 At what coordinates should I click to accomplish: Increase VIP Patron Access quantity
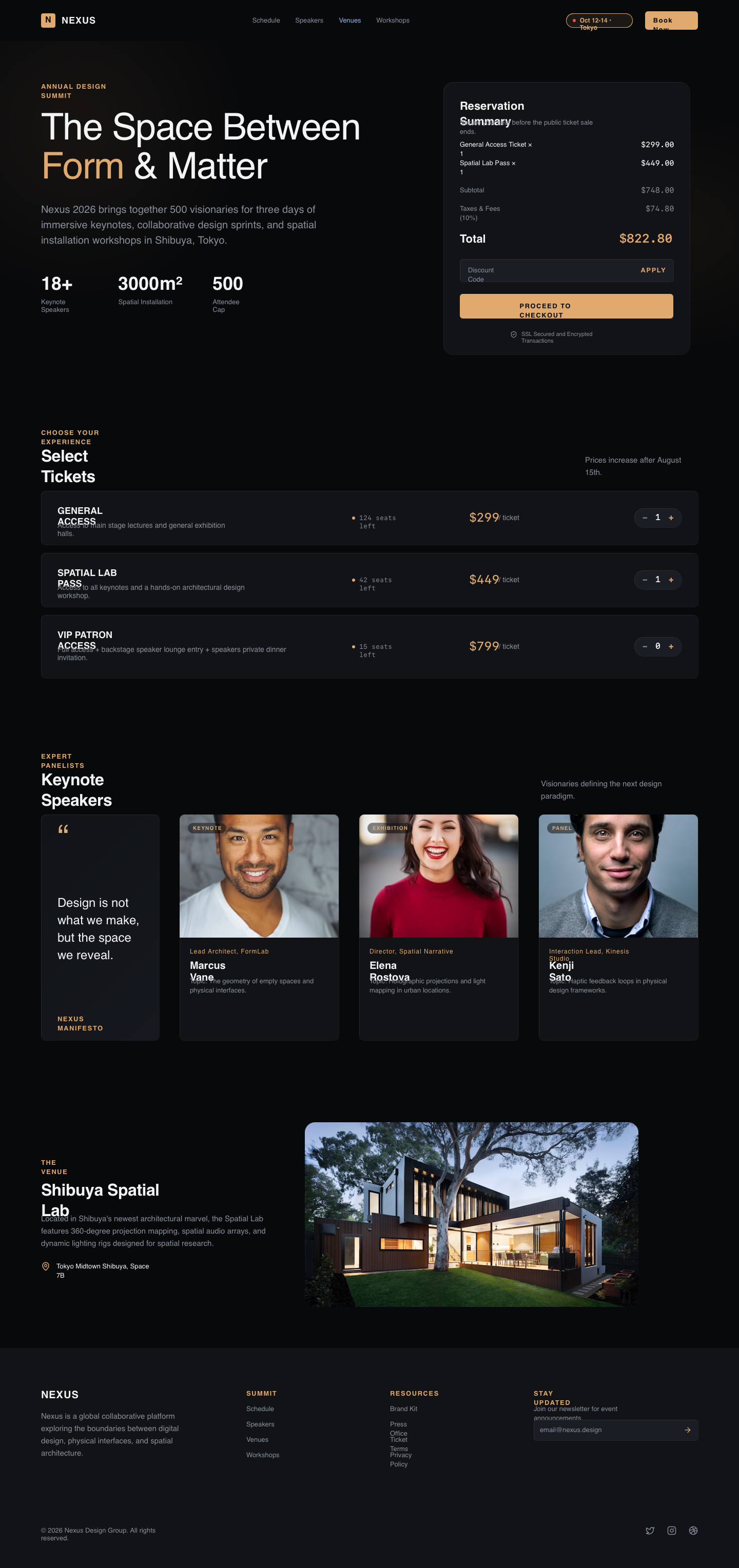tap(671, 646)
